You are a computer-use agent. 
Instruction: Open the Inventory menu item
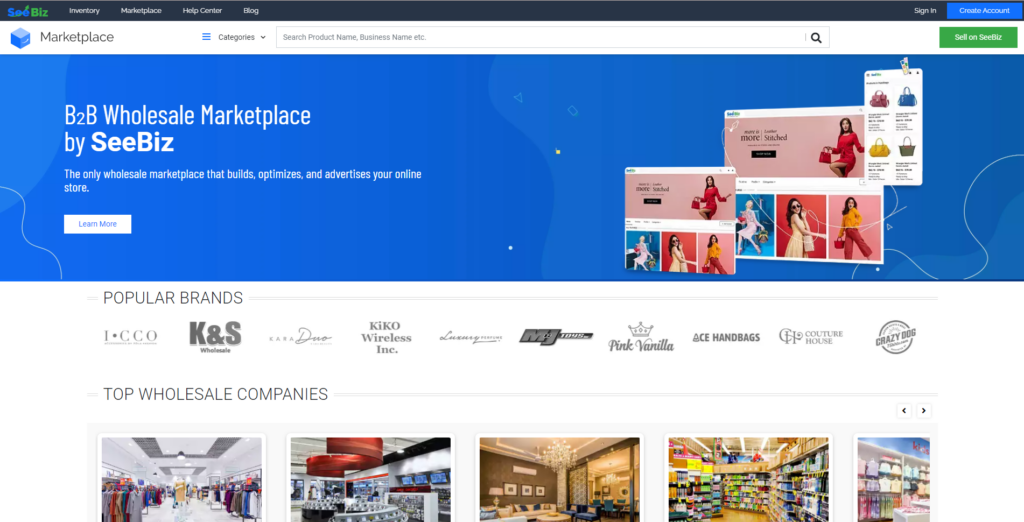pyautogui.click(x=84, y=10)
